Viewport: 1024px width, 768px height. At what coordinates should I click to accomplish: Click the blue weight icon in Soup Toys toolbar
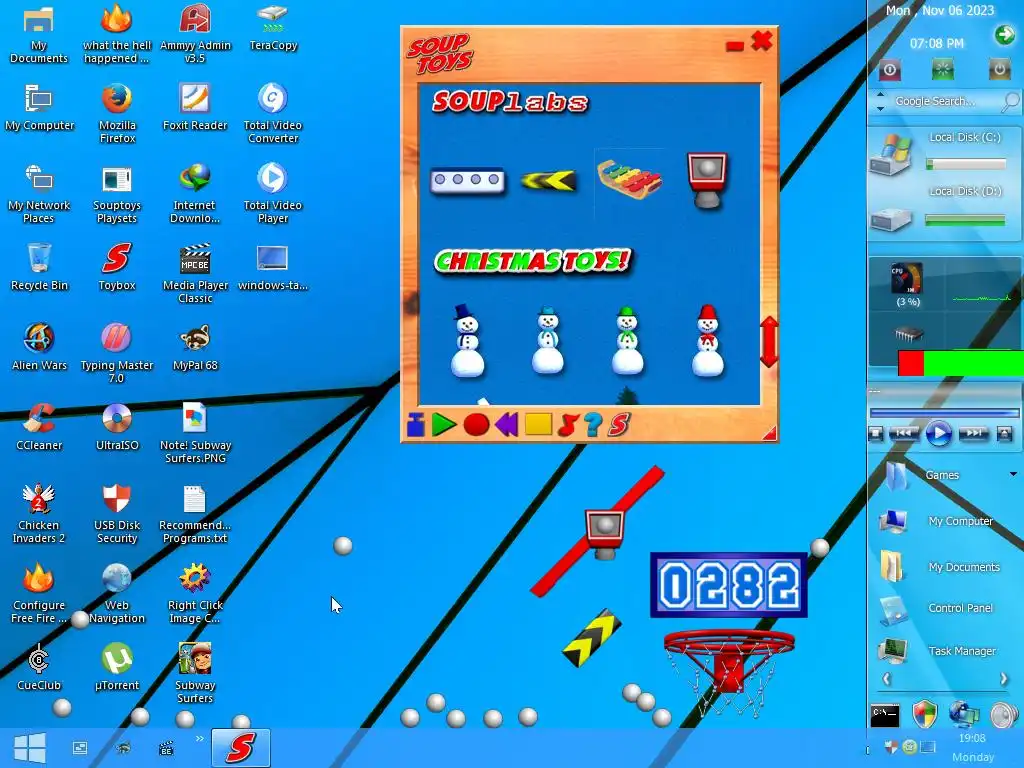coord(415,425)
